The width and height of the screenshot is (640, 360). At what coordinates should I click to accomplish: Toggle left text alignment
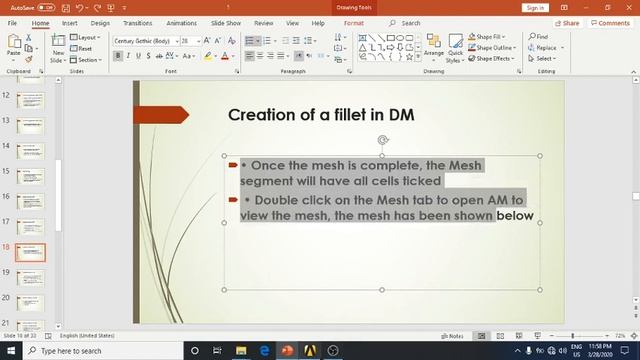click(x=249, y=56)
